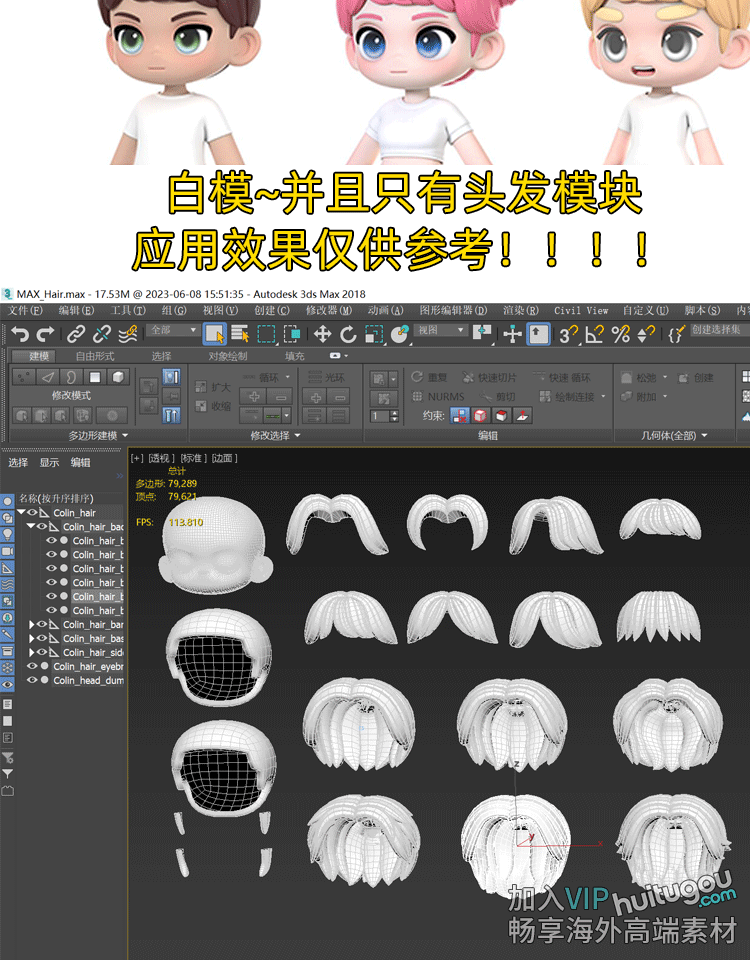Toggle eye icon of Colin_hair root group
Viewport: 750px width, 960px height.
[32, 512]
